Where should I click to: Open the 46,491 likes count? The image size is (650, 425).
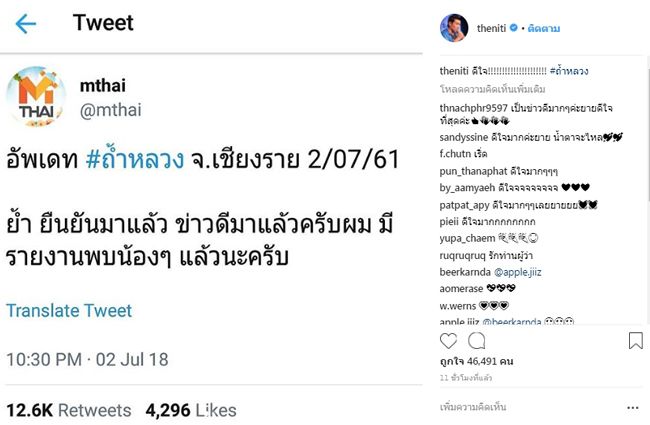[x=476, y=363]
